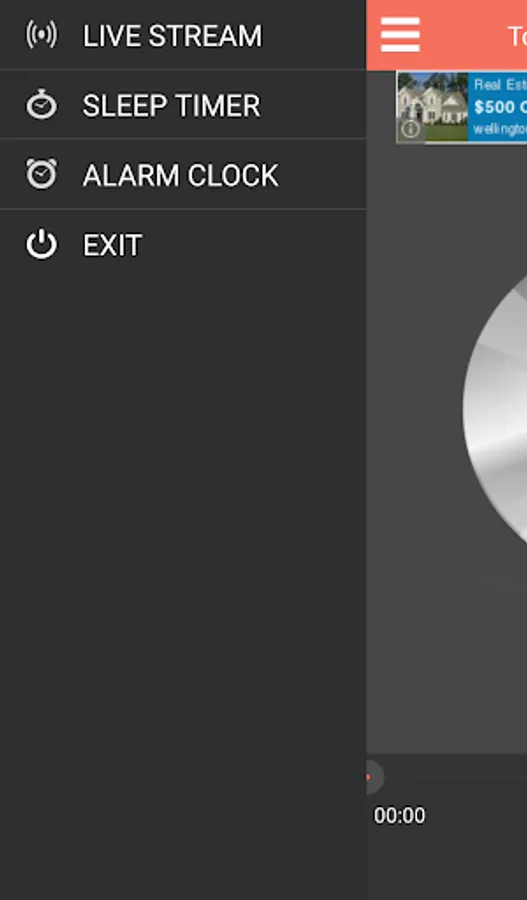The width and height of the screenshot is (527, 900).
Task: Click the title text in orange header
Action: point(517,36)
